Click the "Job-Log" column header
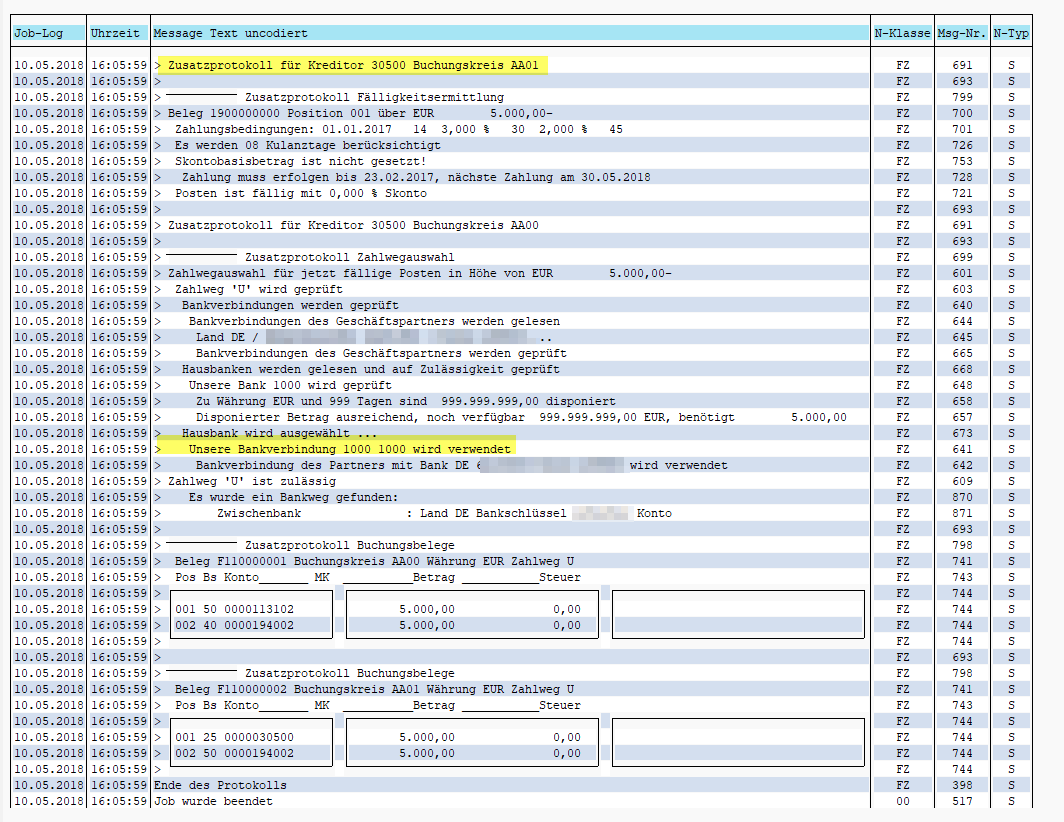Screen dimensions: 1064x822 pos(38,33)
